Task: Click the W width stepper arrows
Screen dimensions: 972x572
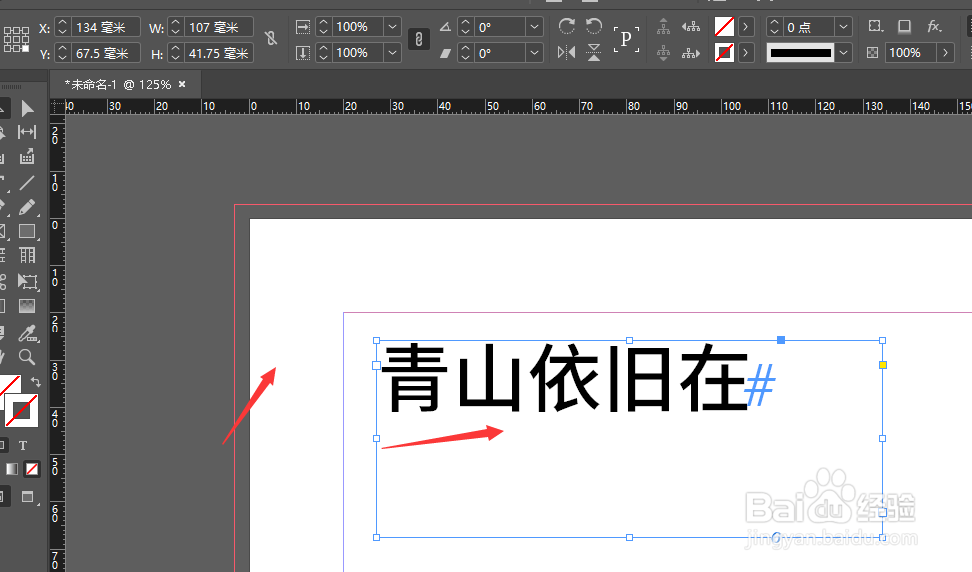Action: coord(175,27)
